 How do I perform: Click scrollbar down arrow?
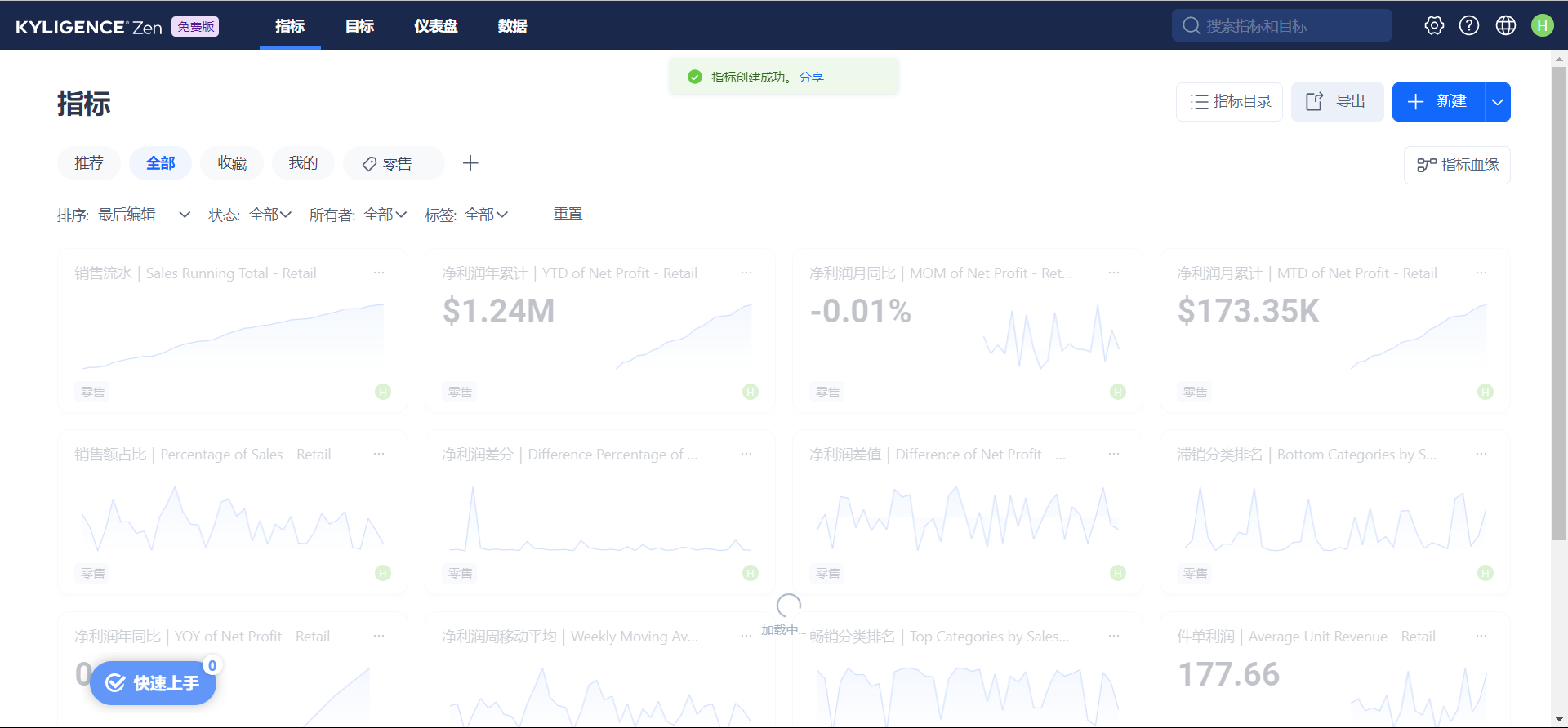[1559, 720]
